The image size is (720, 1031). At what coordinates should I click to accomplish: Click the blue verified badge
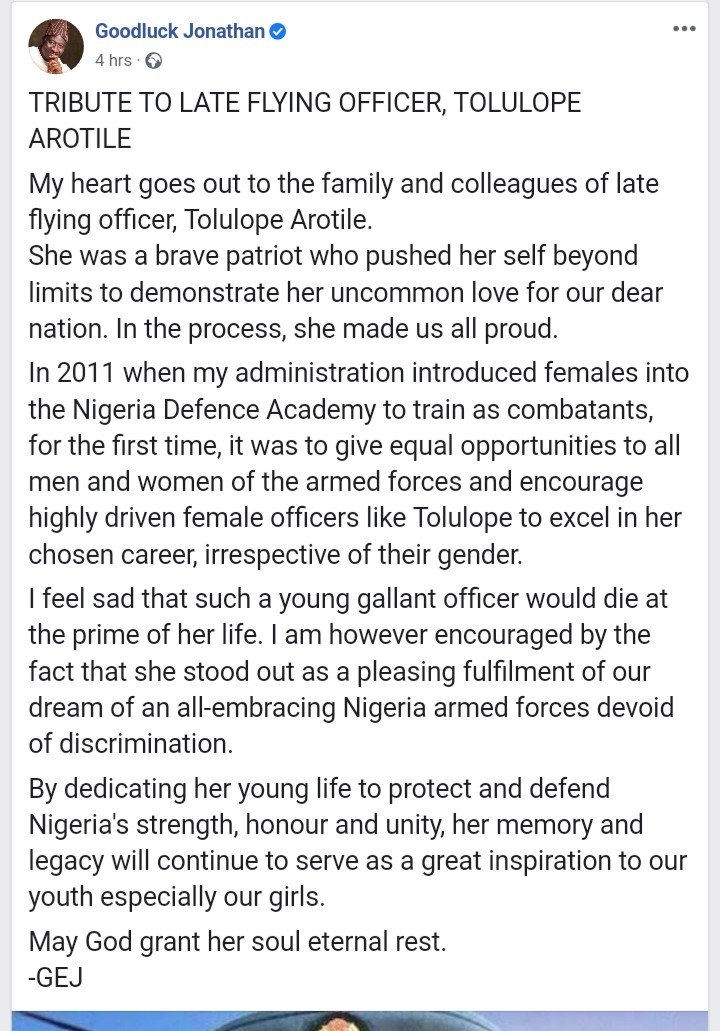278,31
